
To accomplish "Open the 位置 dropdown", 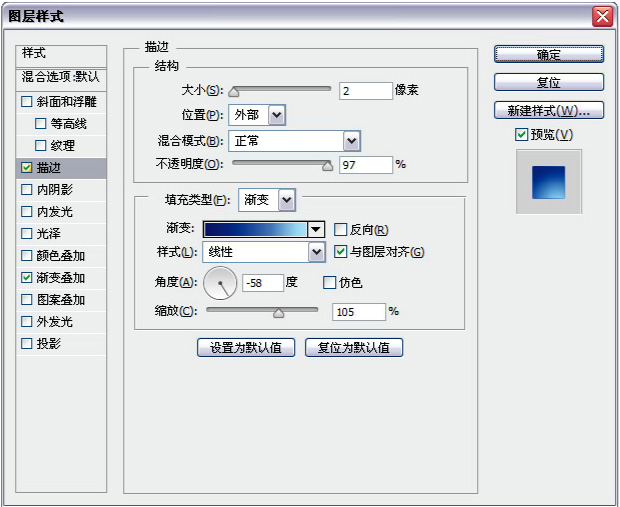I will pos(276,115).
